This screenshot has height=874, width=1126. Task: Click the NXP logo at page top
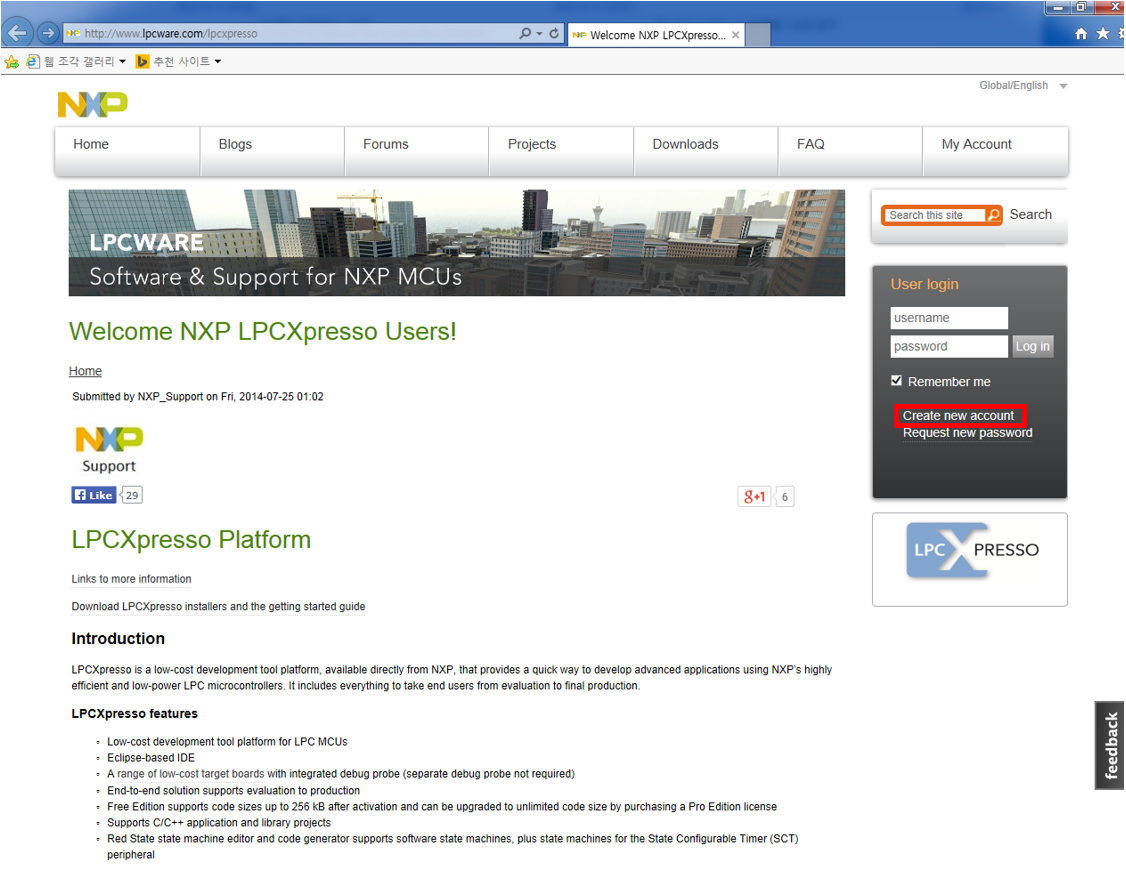[93, 104]
